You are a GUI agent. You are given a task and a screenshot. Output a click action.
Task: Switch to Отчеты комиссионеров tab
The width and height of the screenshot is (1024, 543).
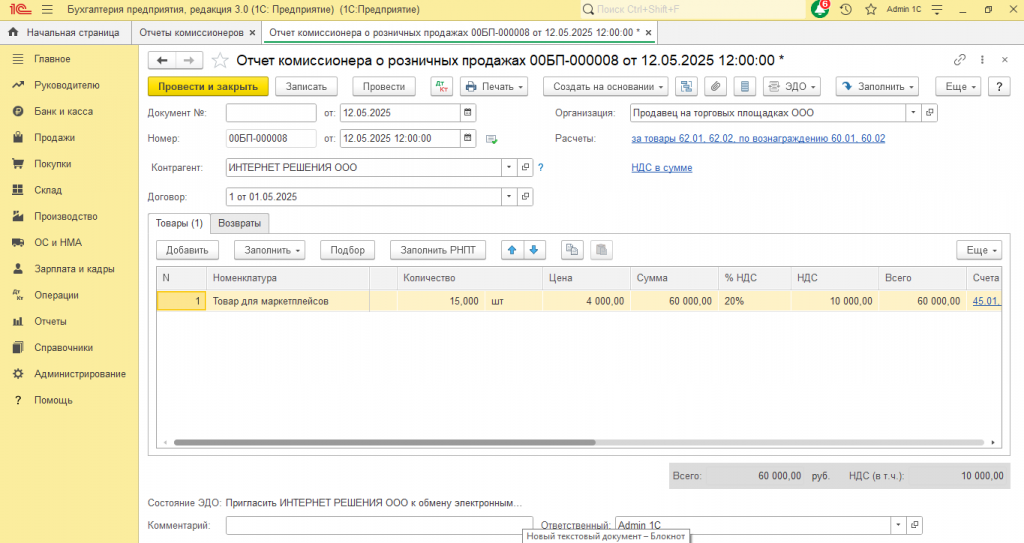coord(191,32)
